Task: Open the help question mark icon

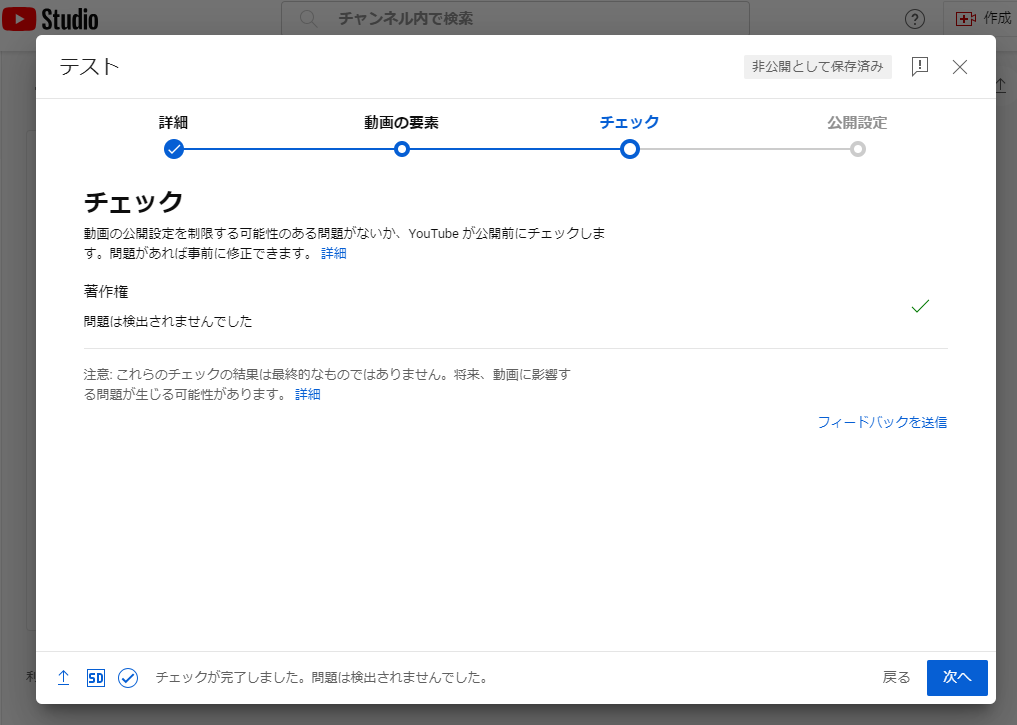Action: click(915, 19)
